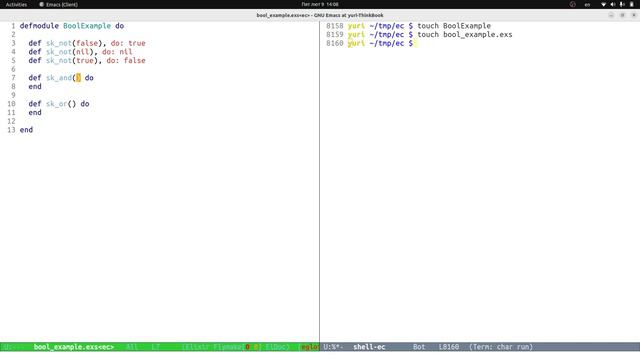The image size is (640, 360).
Task: Click 'touch BoolExample' command in shell
Action: 454,26
